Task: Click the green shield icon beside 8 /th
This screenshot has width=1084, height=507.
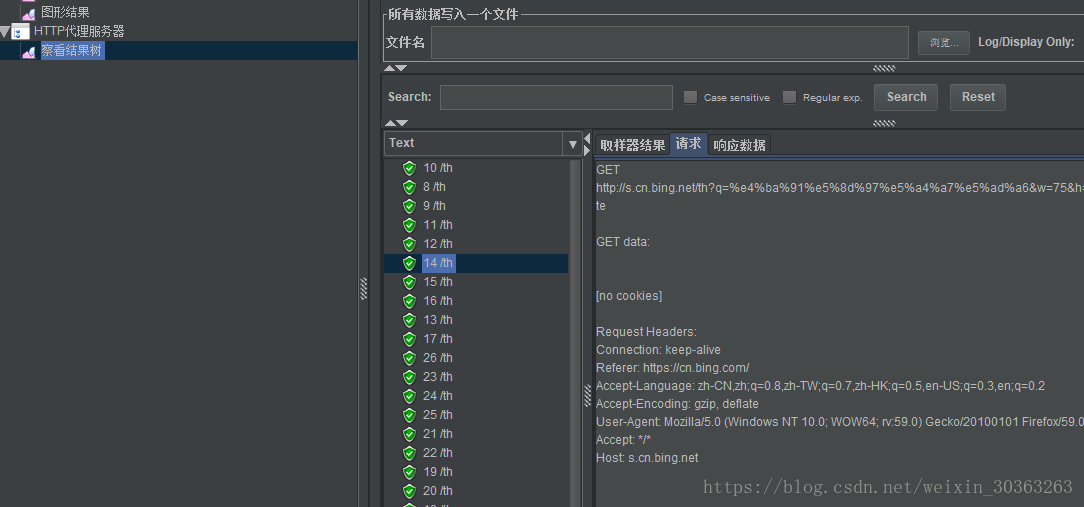Action: [409, 187]
